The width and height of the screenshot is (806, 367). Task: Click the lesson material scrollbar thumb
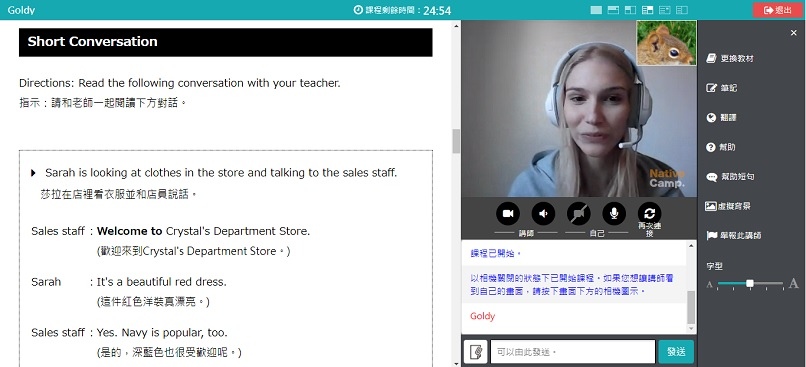pyautogui.click(x=456, y=141)
